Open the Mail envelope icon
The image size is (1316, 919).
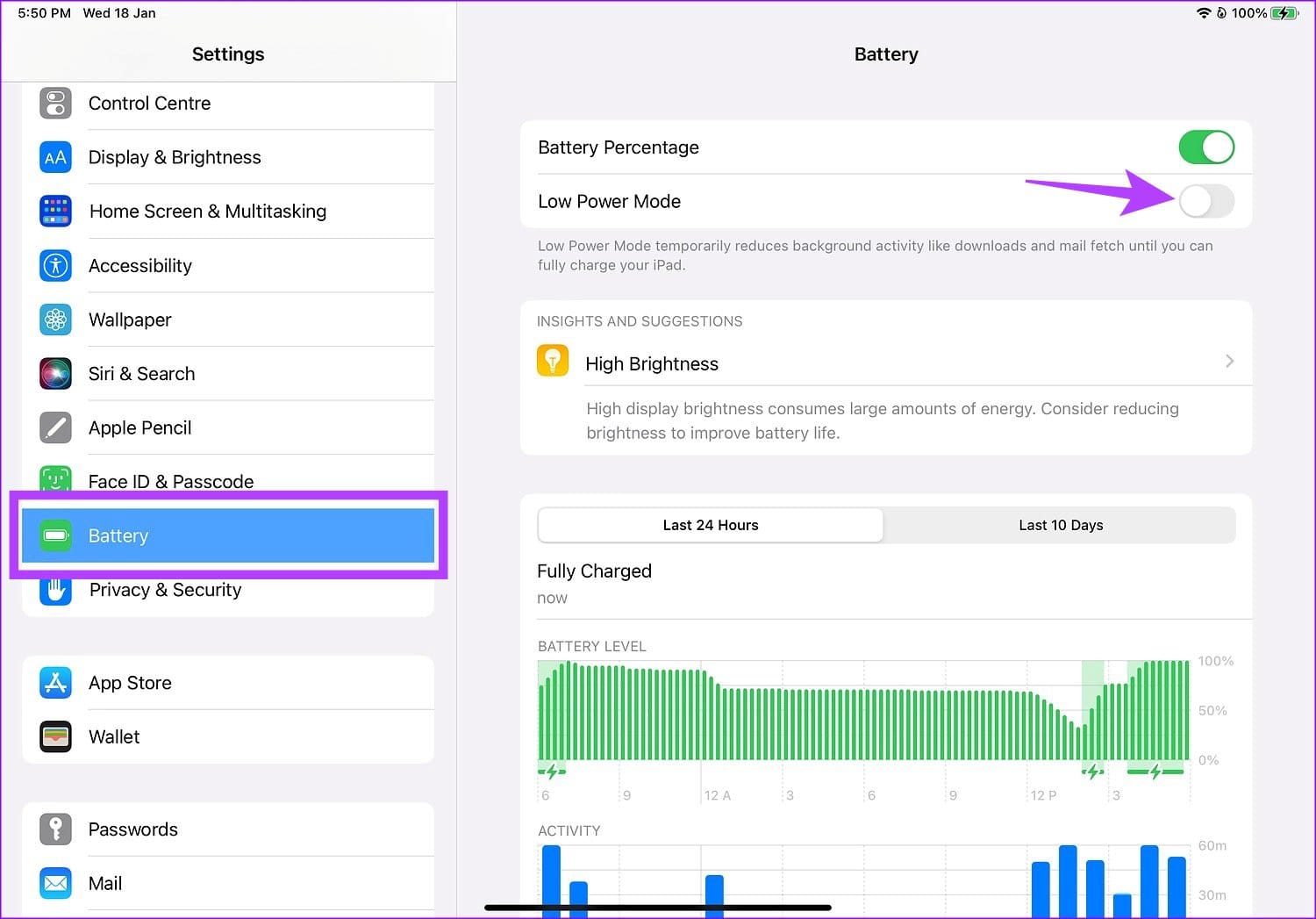pyautogui.click(x=55, y=883)
